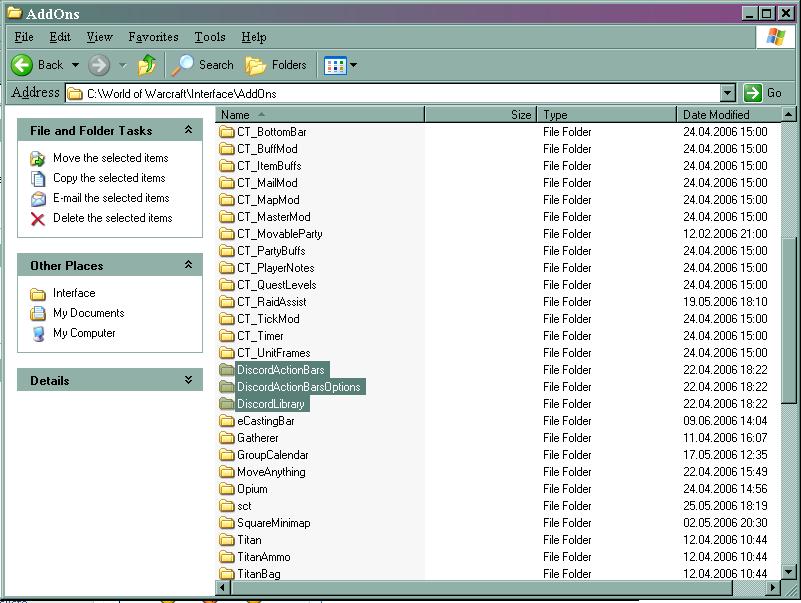The image size is (801, 603).
Task: Open the Edit menu
Action: pyautogui.click(x=60, y=37)
